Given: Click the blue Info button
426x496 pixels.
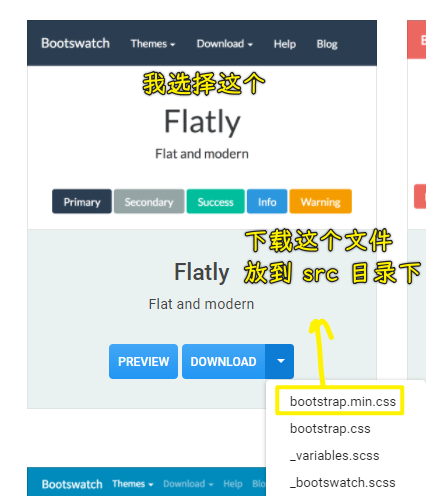Looking at the screenshot, I should (267, 201).
